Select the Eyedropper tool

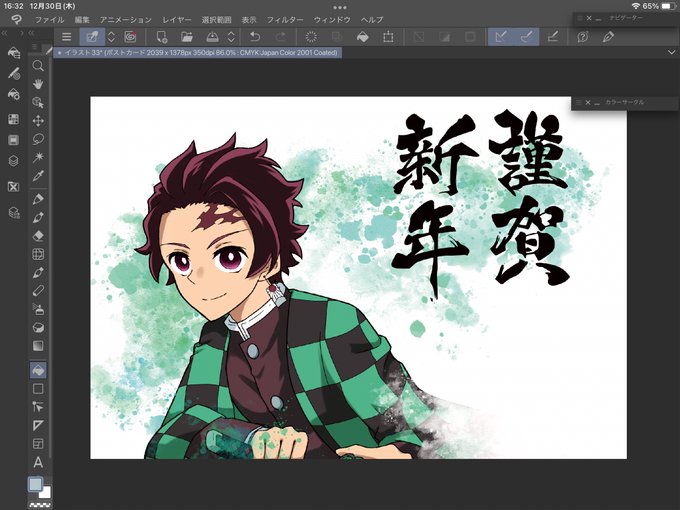[x=38, y=176]
